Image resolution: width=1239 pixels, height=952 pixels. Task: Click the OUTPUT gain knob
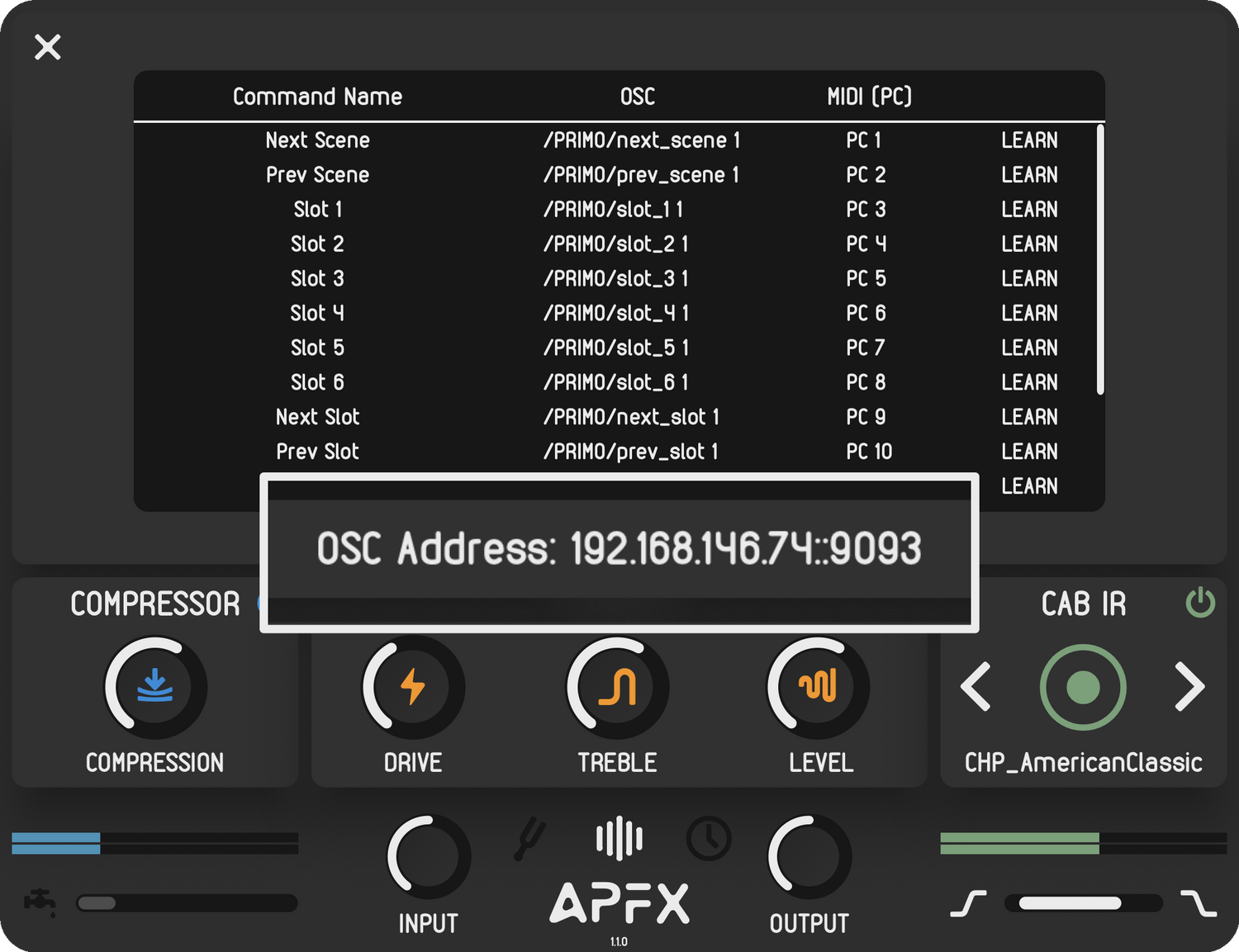[809, 857]
